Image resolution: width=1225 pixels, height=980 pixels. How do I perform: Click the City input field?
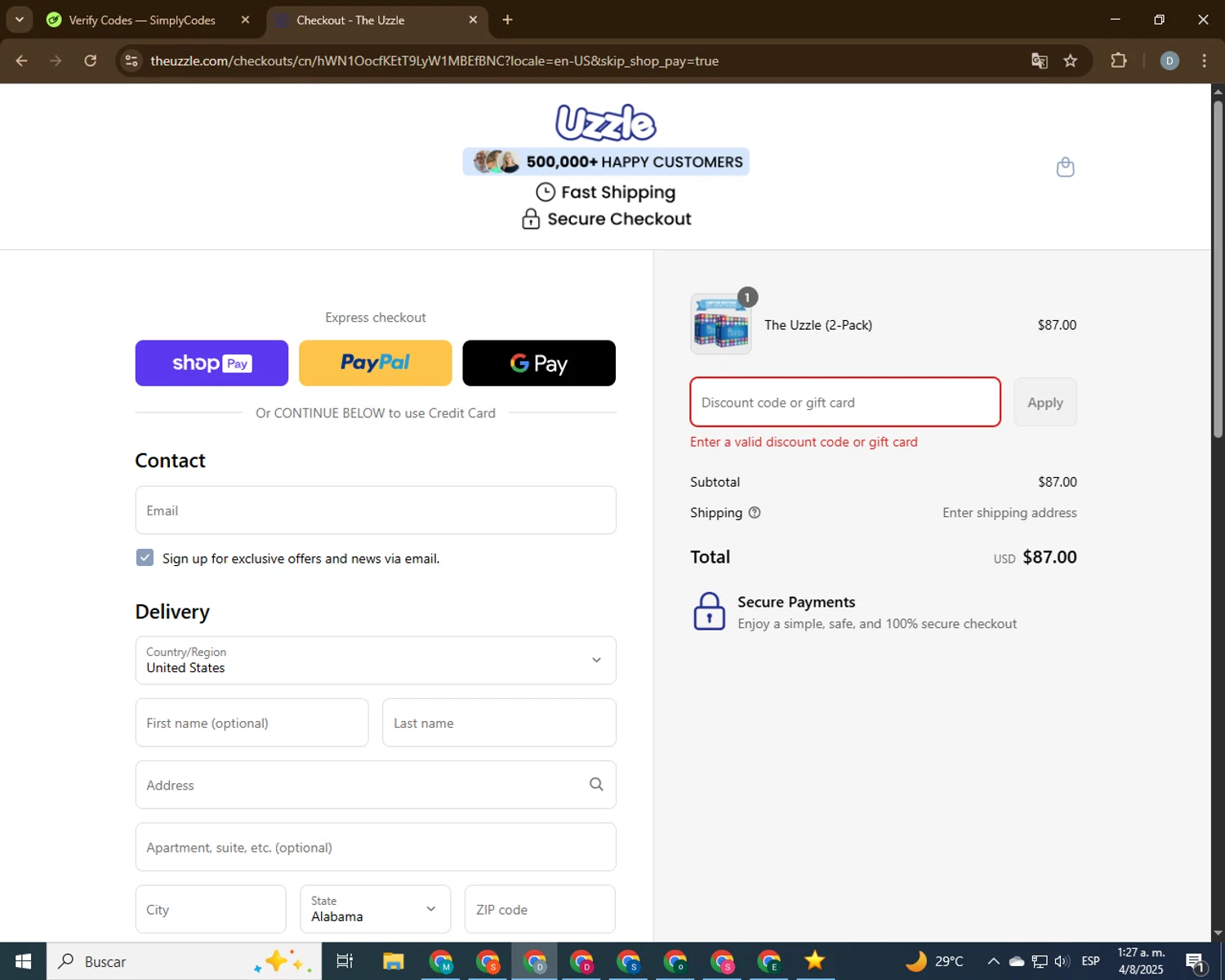click(211, 909)
